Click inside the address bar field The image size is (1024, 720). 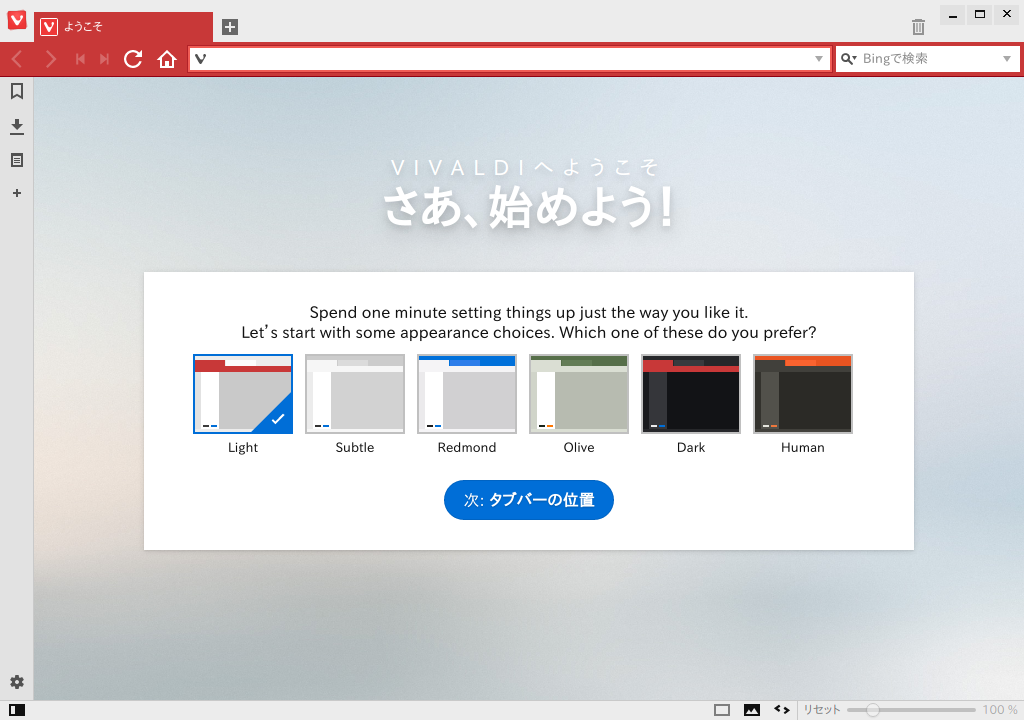(x=509, y=59)
